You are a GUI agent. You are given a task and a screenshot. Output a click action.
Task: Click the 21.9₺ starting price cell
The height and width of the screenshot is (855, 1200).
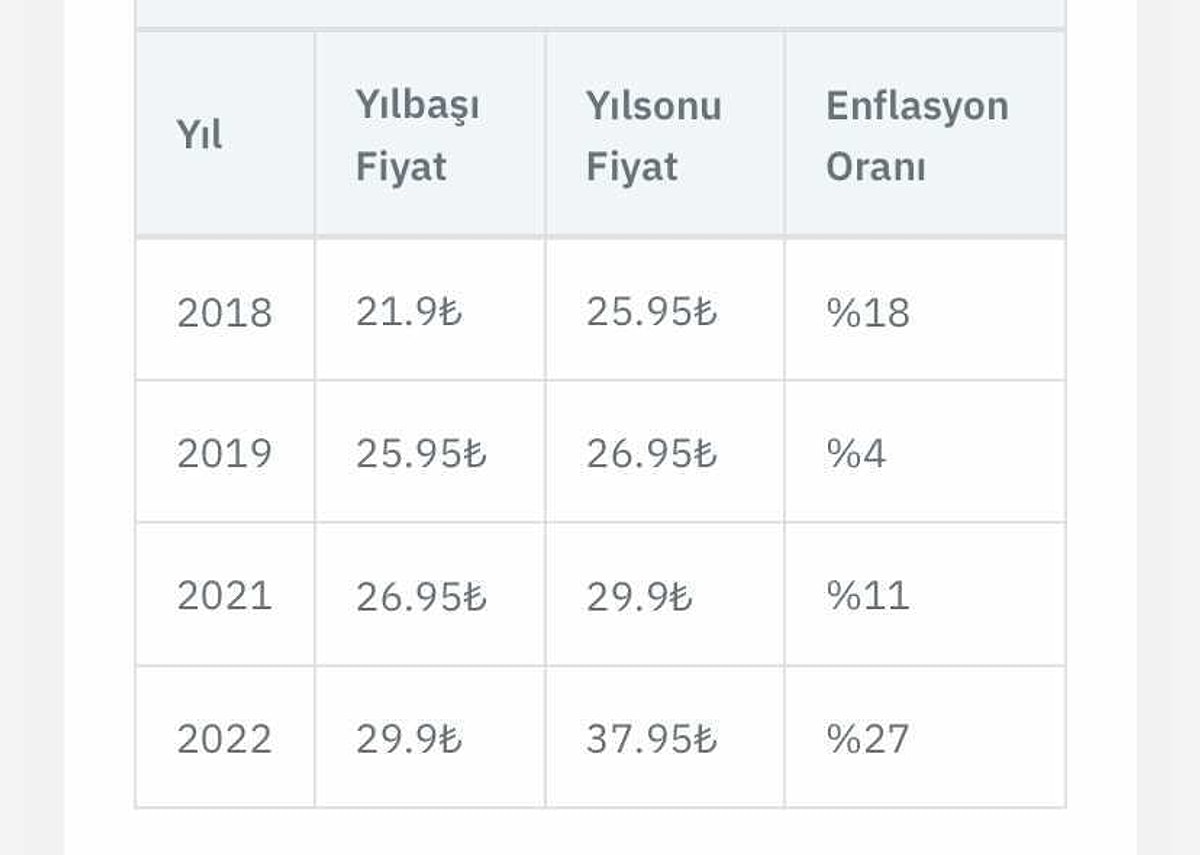[409, 312]
